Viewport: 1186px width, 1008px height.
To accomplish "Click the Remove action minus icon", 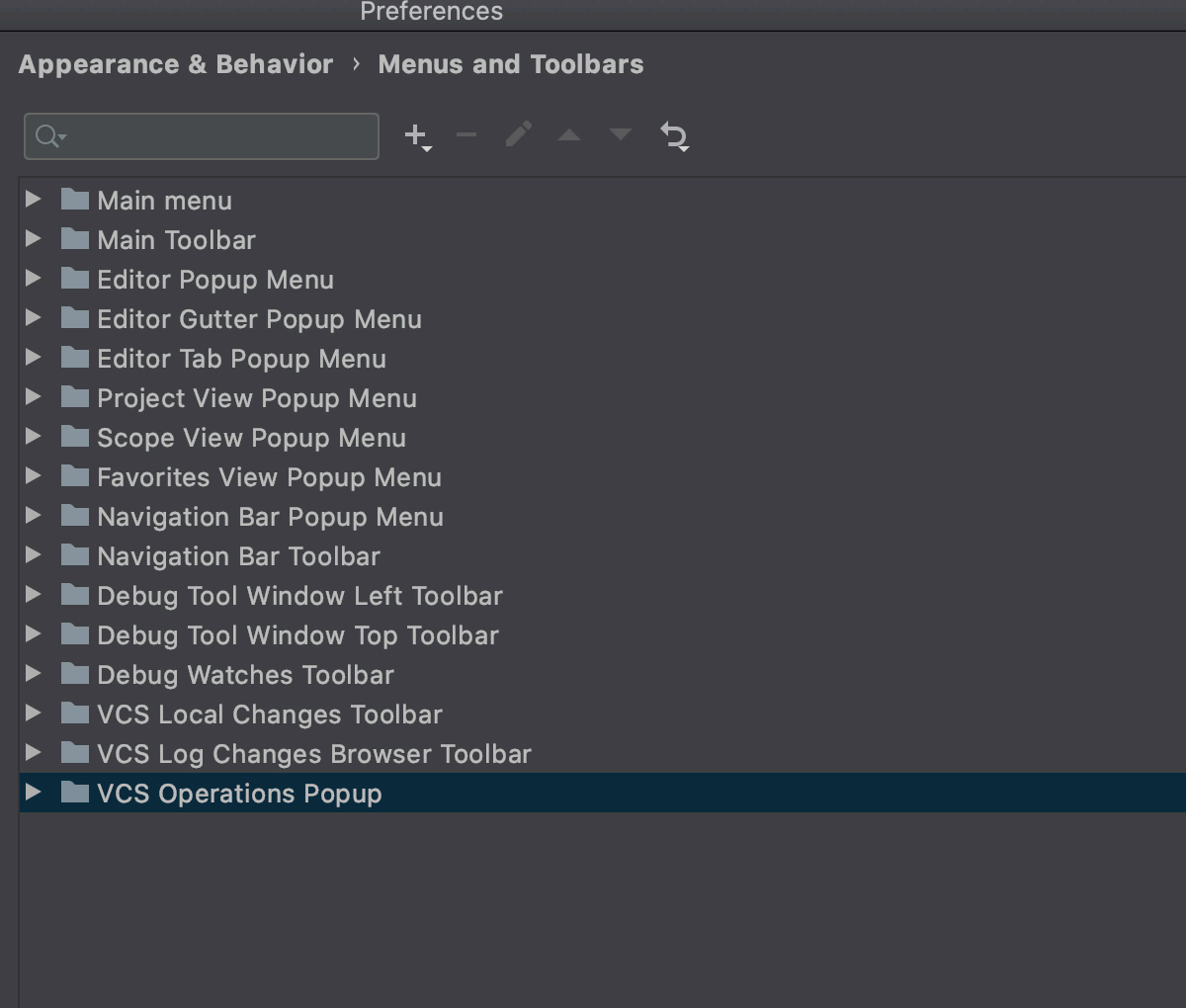I will pos(466,135).
